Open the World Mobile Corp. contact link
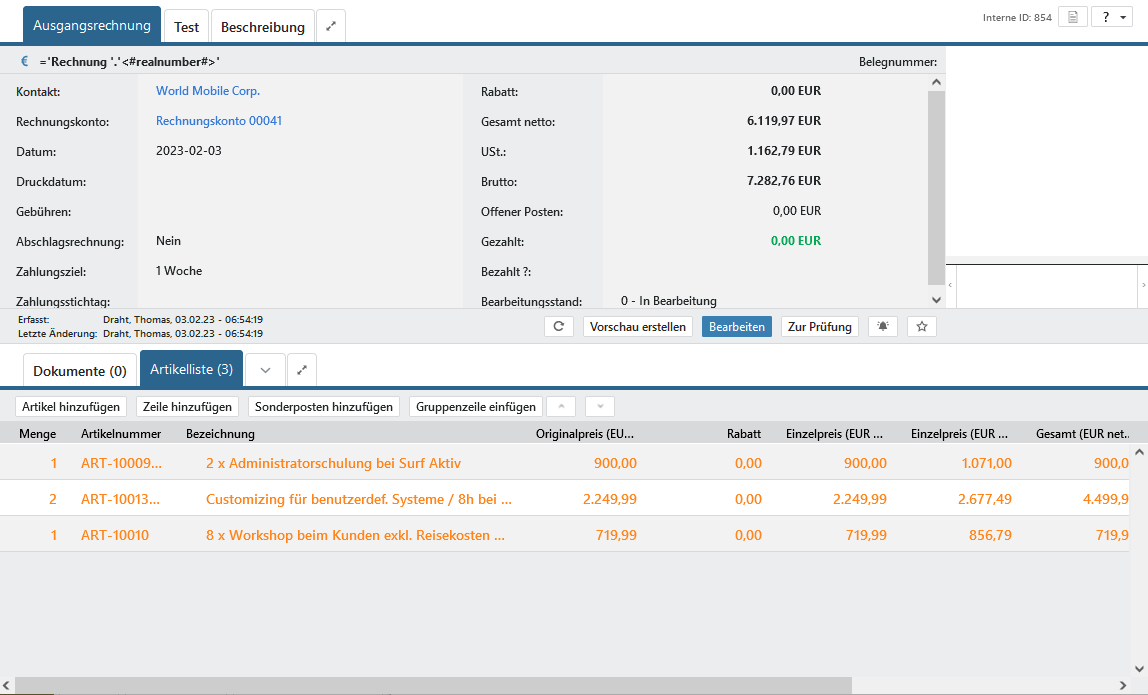Image resolution: width=1148 pixels, height=695 pixels. coord(208,91)
